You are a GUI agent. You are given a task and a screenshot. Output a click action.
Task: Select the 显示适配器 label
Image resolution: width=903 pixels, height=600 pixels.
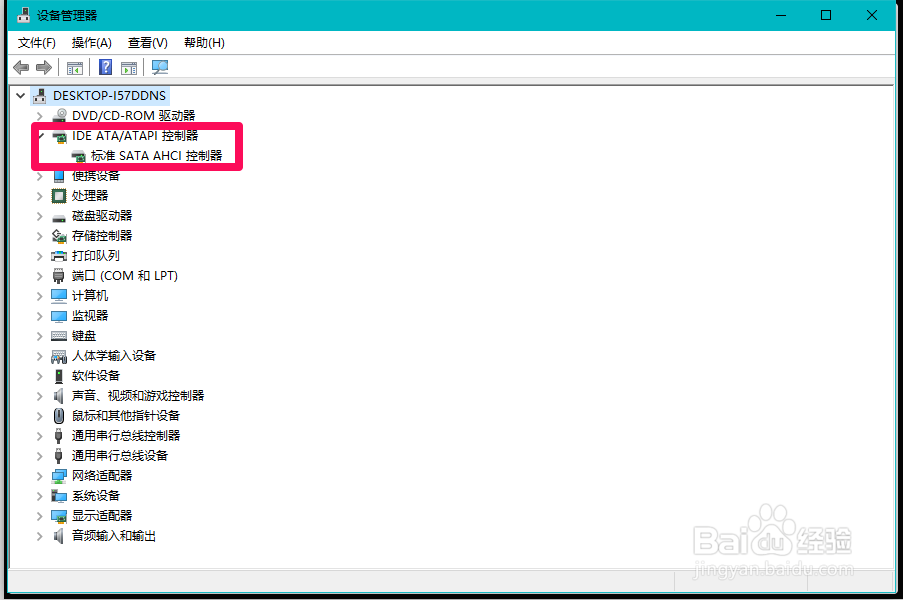point(102,516)
